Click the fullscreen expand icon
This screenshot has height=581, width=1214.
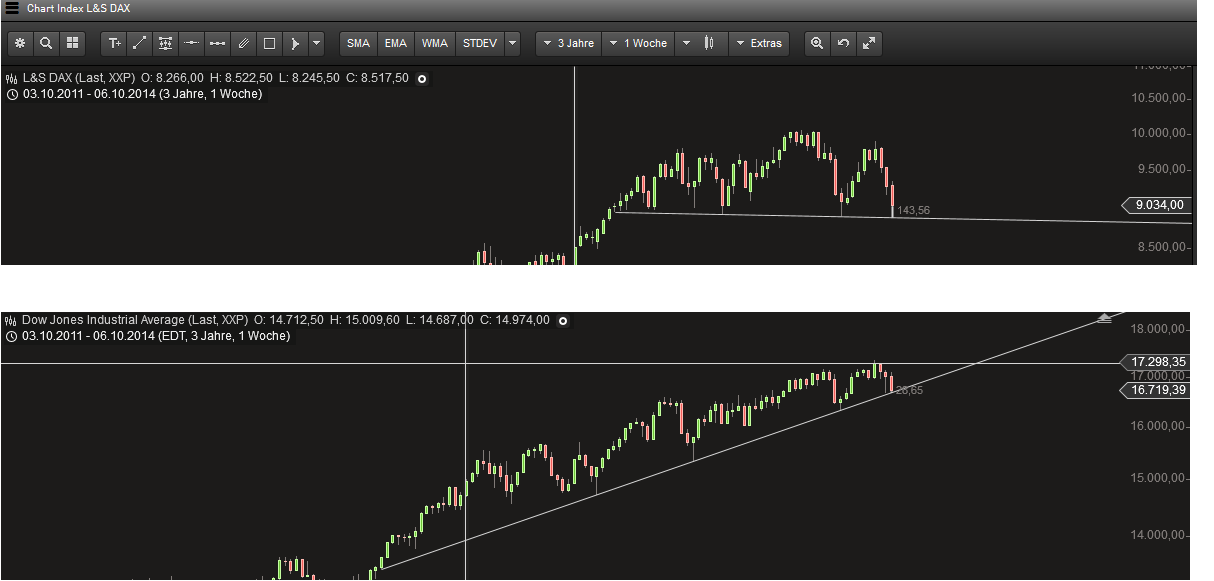coord(869,43)
